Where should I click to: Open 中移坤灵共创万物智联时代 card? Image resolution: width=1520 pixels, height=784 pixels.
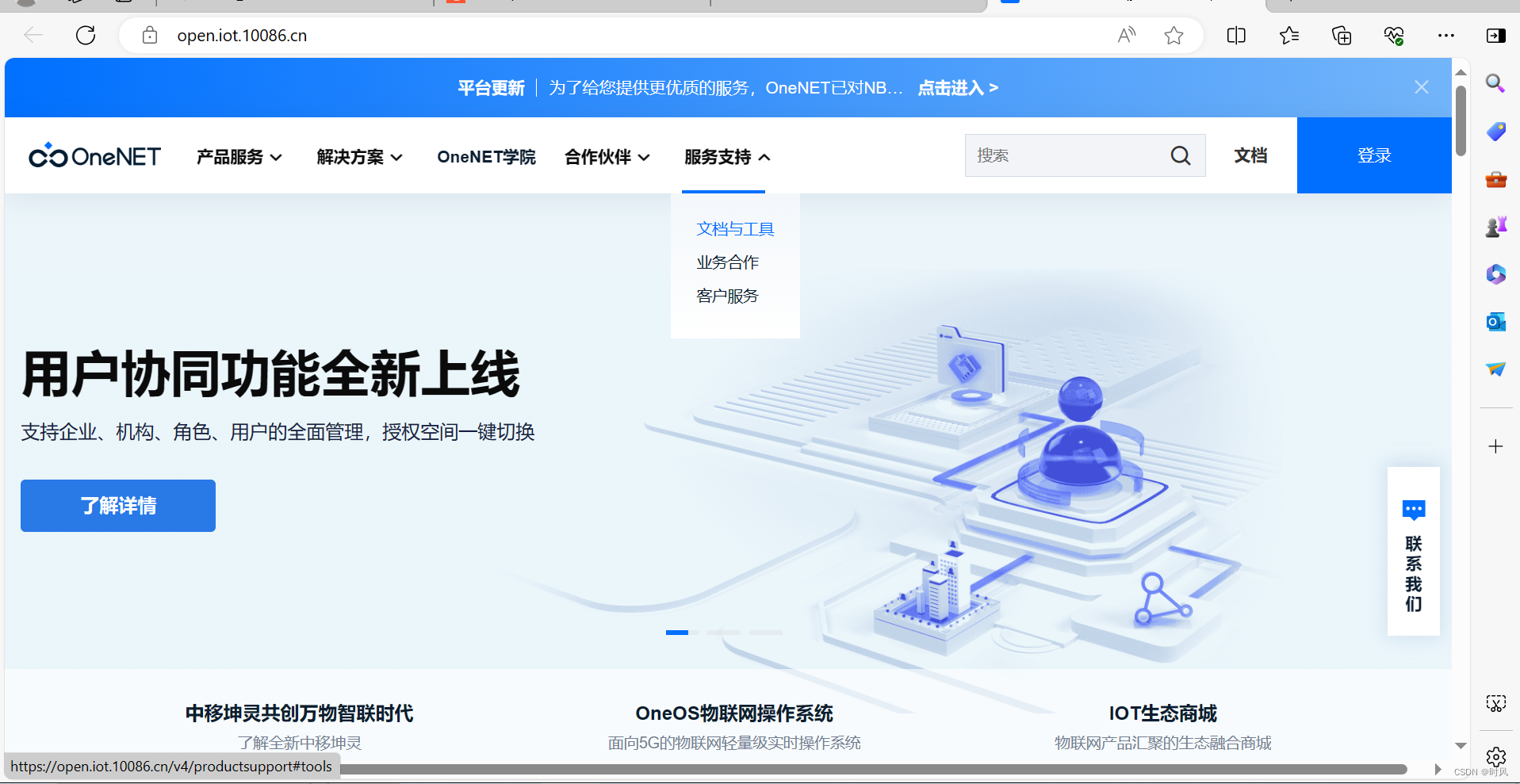tap(299, 727)
